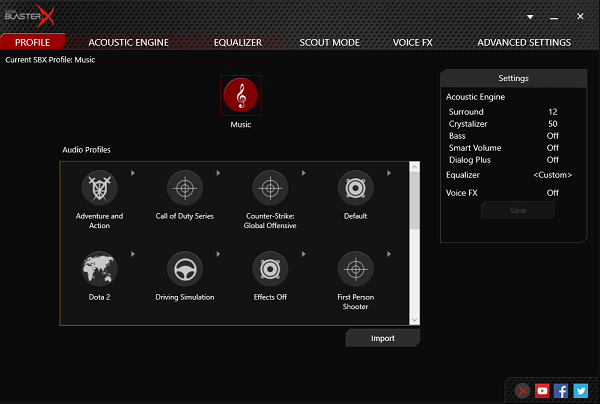Expand the arrow beside Call of Duty Series
Screen dimensions: 600x404
click(x=217, y=173)
